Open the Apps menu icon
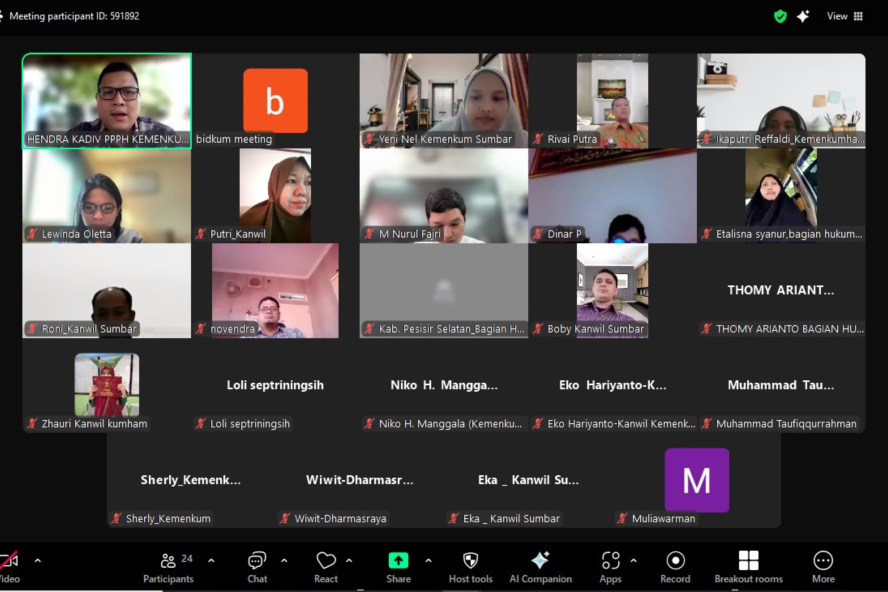888x592 pixels. [610, 566]
